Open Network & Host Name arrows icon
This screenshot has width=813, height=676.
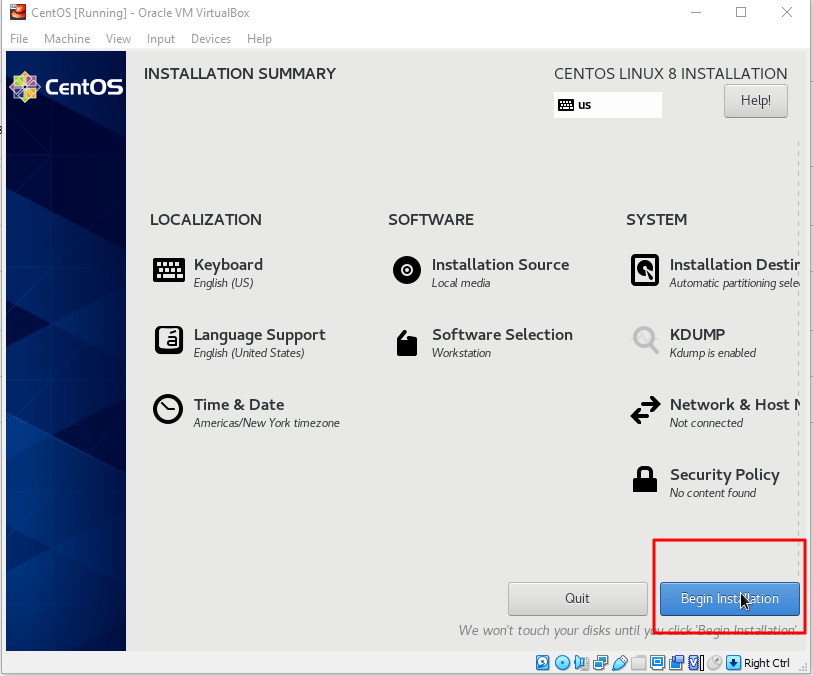click(645, 410)
